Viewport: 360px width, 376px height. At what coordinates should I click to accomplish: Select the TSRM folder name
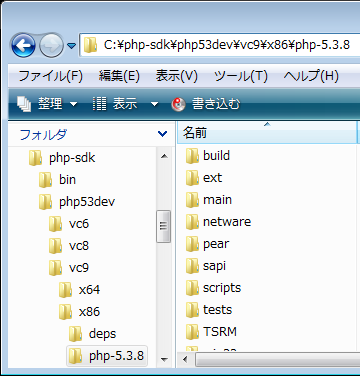pyautogui.click(x=220, y=332)
